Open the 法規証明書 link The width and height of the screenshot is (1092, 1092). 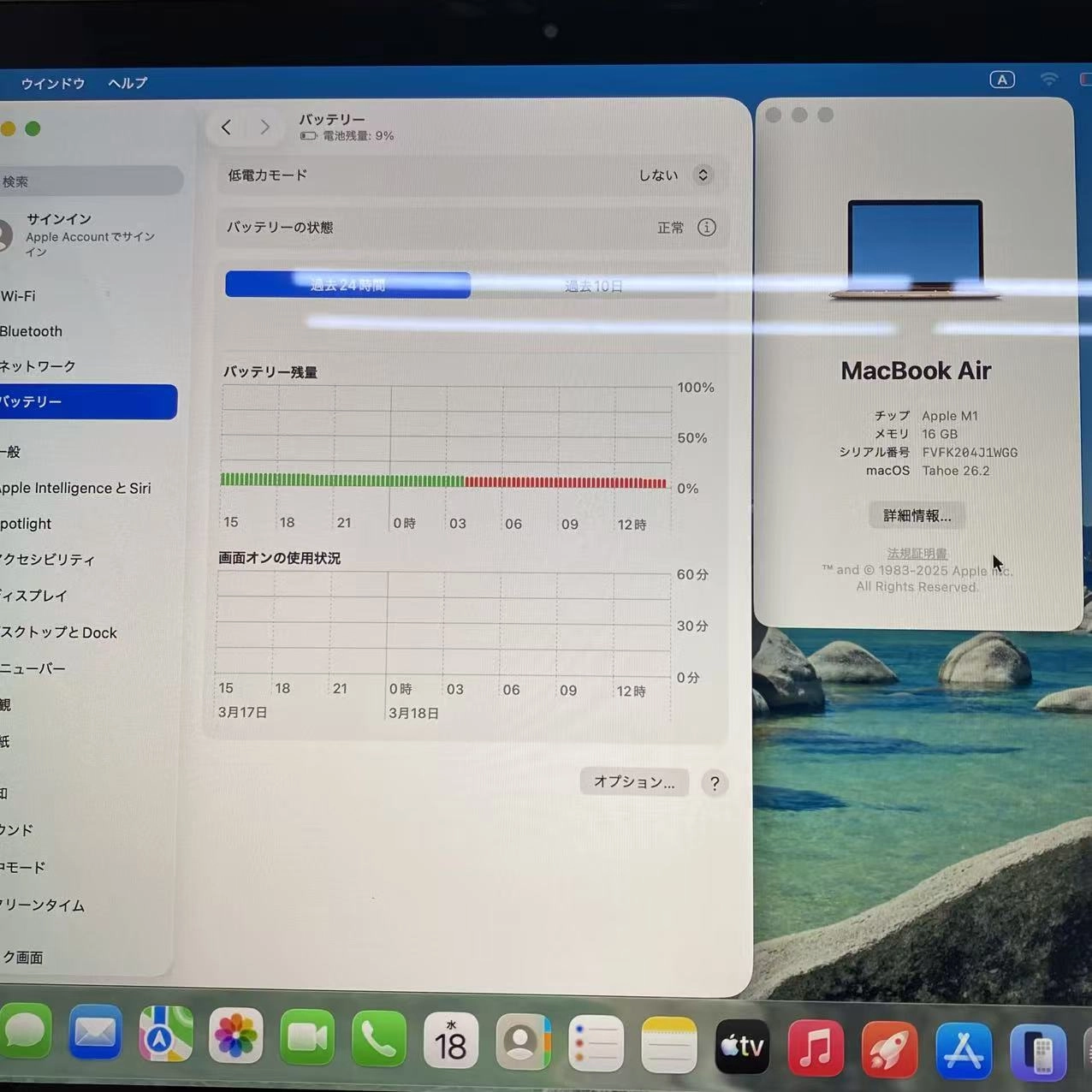coord(917,553)
